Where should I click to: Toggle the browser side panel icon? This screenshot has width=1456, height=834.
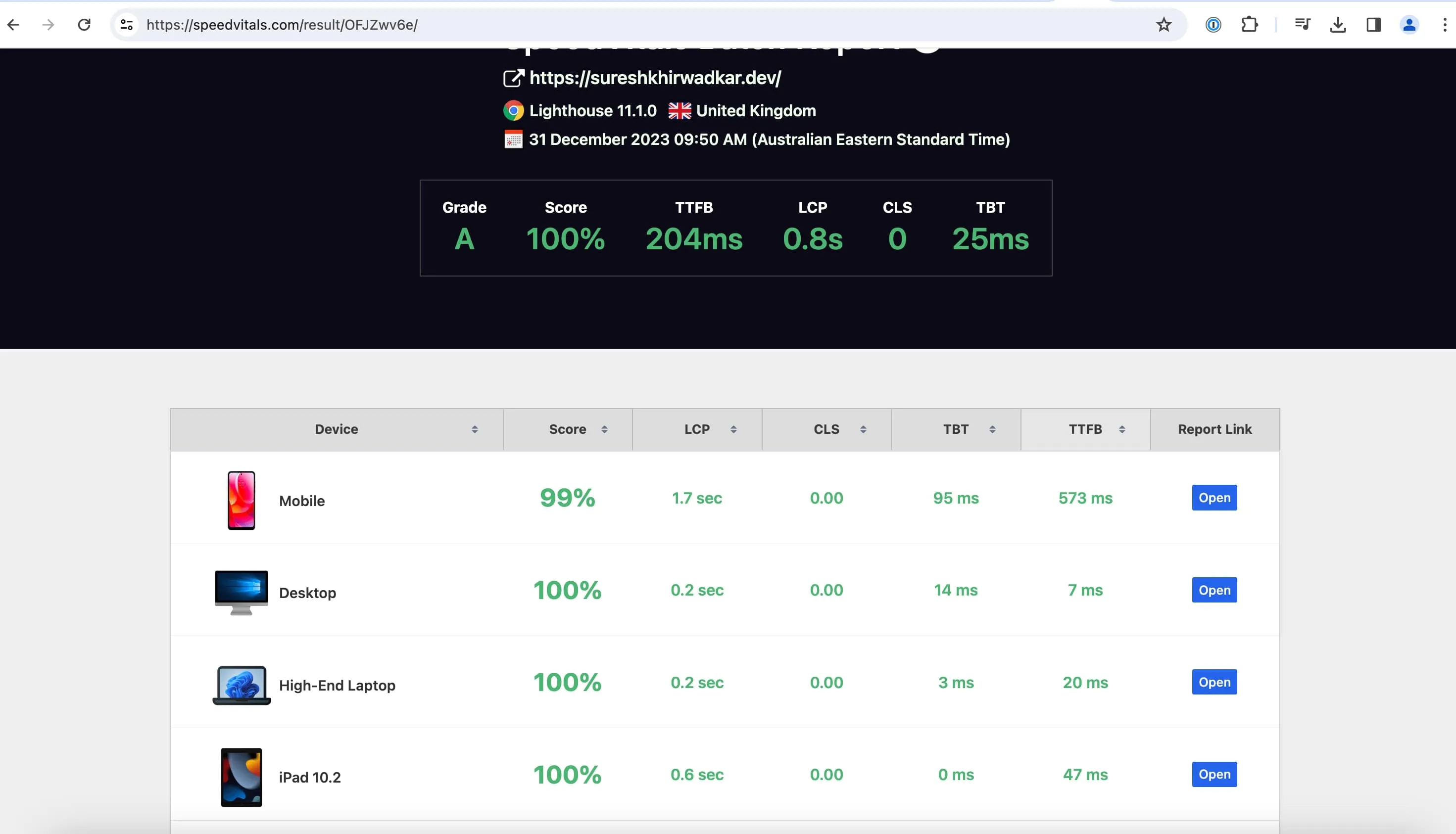(x=1373, y=25)
